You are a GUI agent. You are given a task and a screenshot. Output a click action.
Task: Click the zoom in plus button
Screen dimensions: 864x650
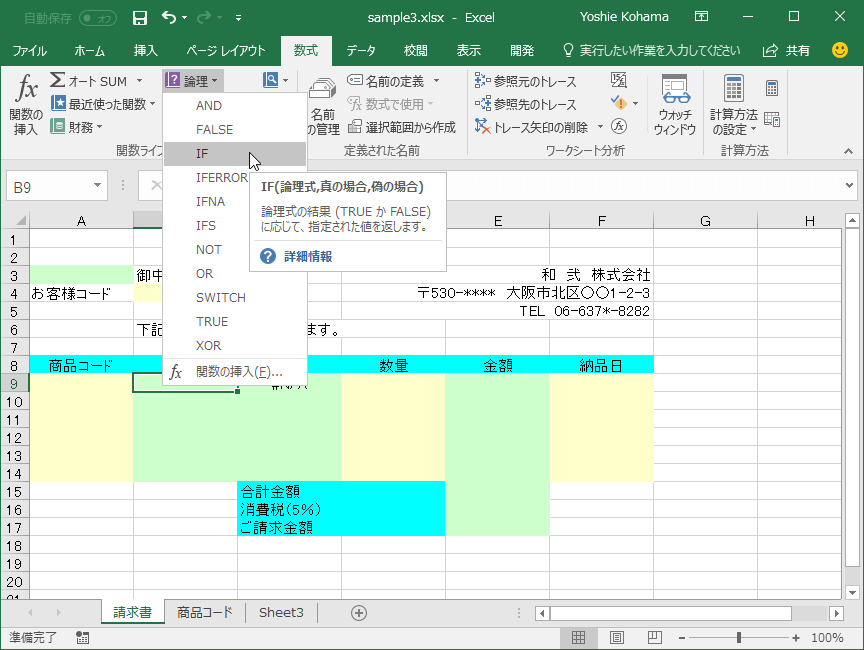click(796, 638)
